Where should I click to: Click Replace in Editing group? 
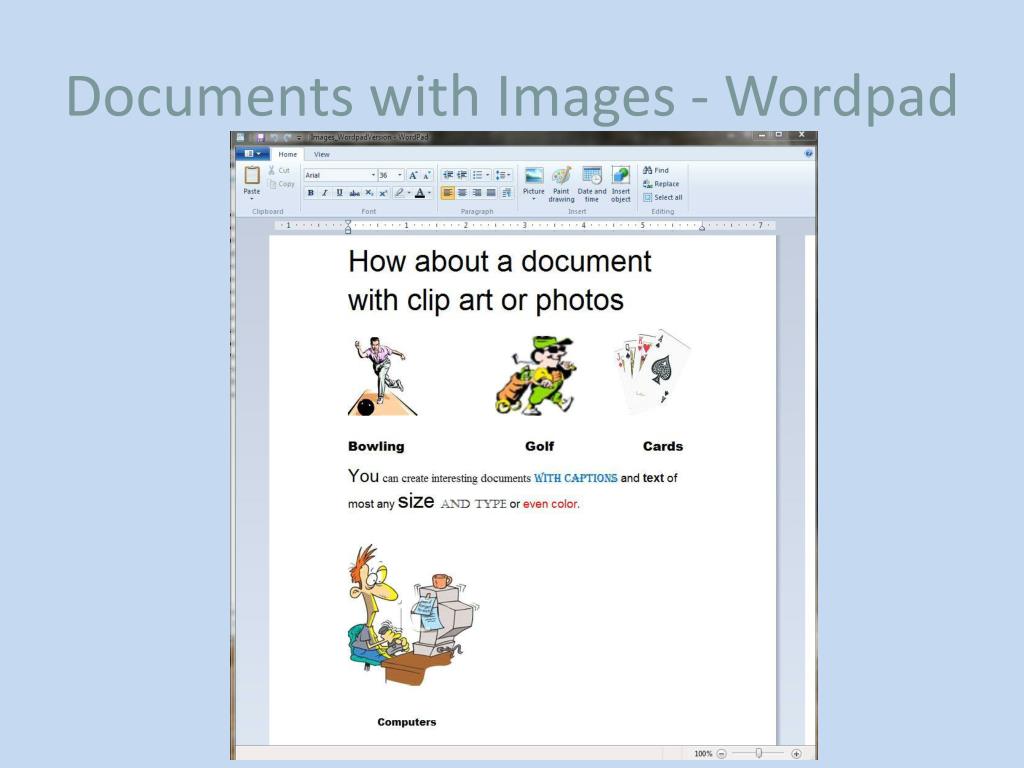[x=661, y=184]
